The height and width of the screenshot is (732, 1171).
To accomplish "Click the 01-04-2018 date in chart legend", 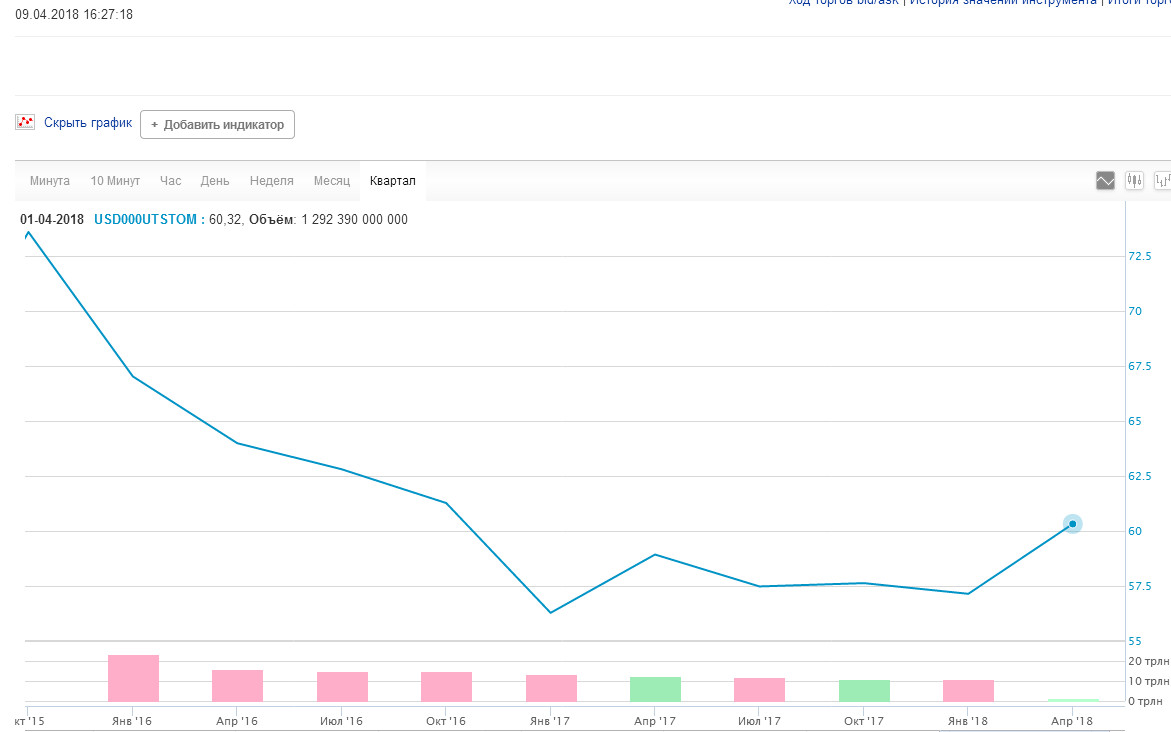I will pyautogui.click(x=52, y=220).
